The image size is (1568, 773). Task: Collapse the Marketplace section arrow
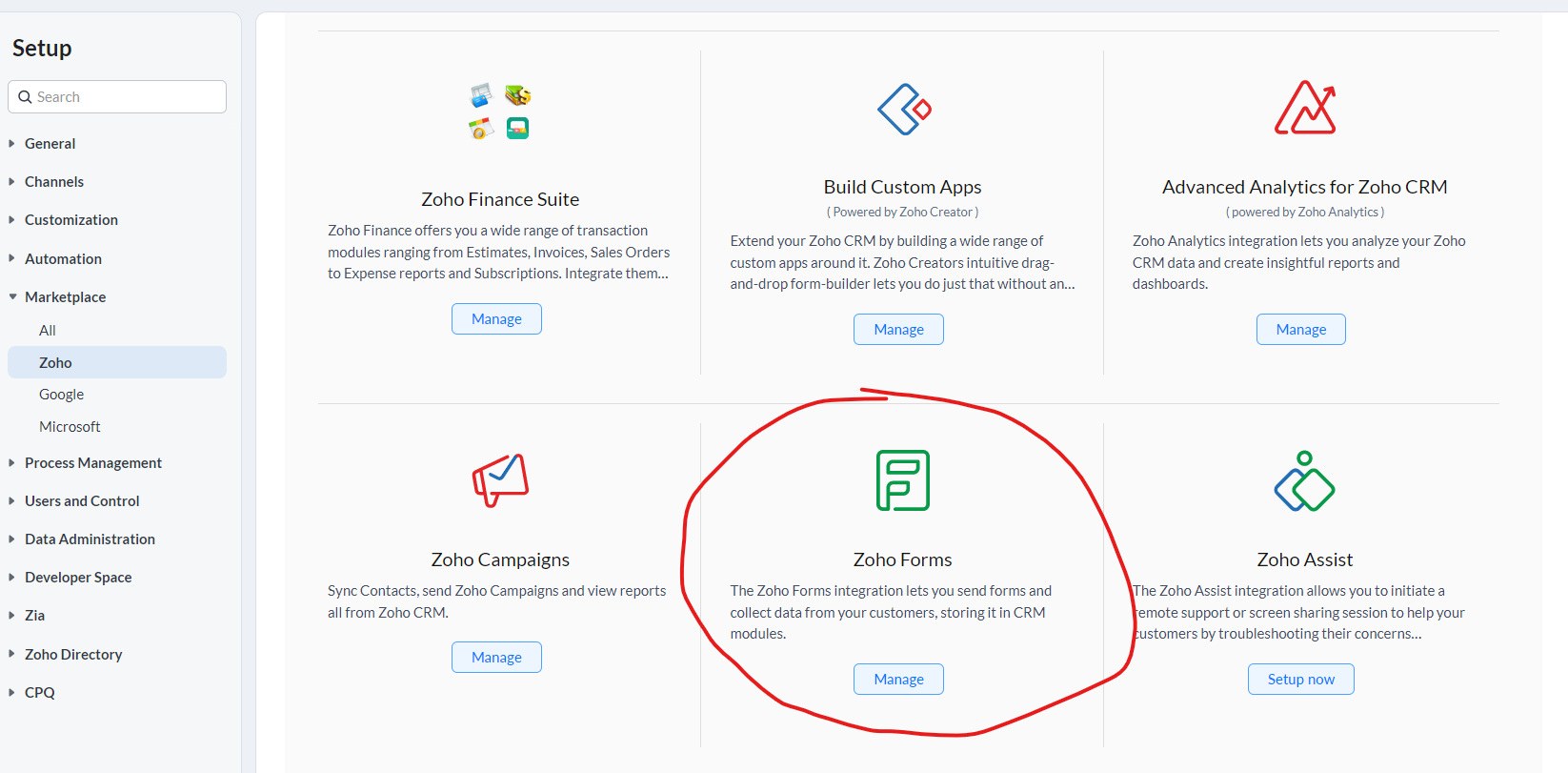click(x=12, y=297)
